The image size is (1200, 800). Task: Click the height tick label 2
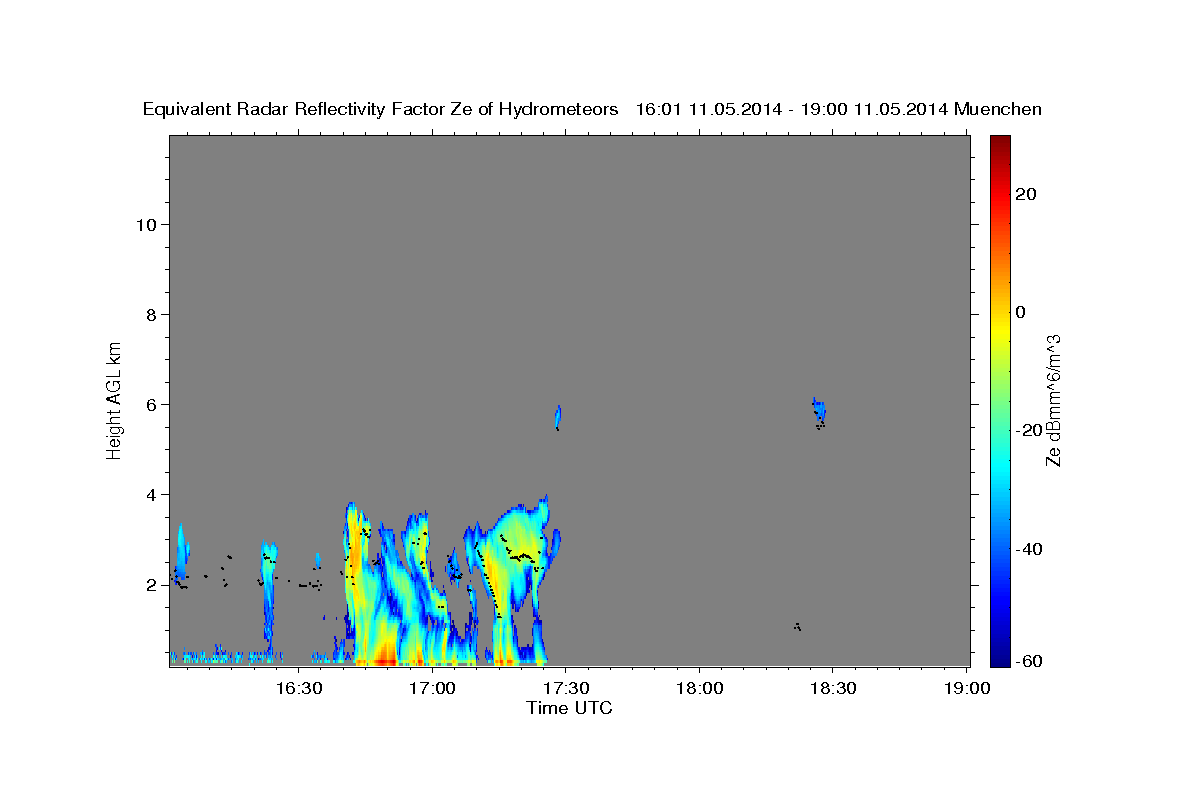coord(152,585)
